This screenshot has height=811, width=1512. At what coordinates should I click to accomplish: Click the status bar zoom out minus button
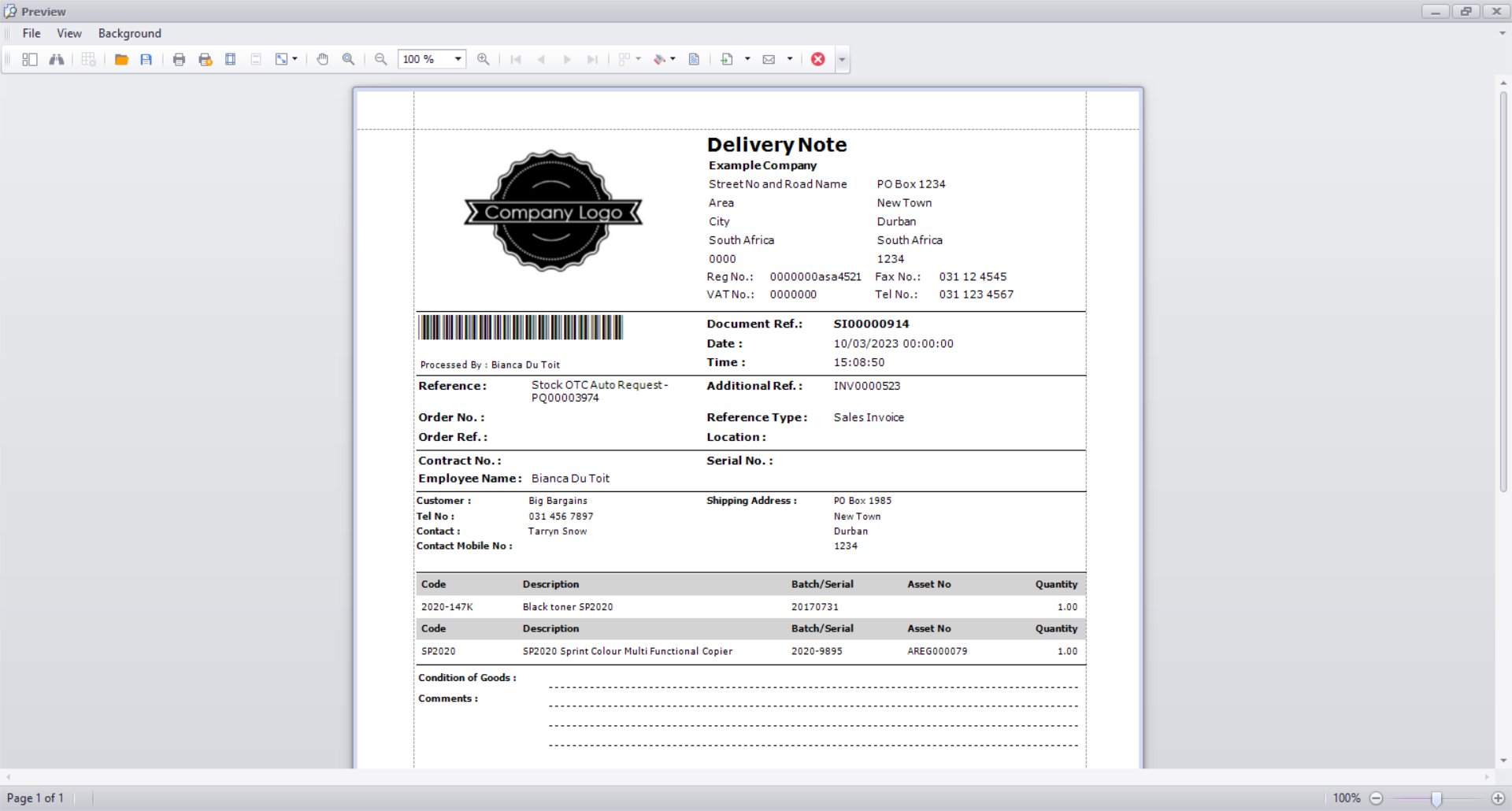[1377, 798]
